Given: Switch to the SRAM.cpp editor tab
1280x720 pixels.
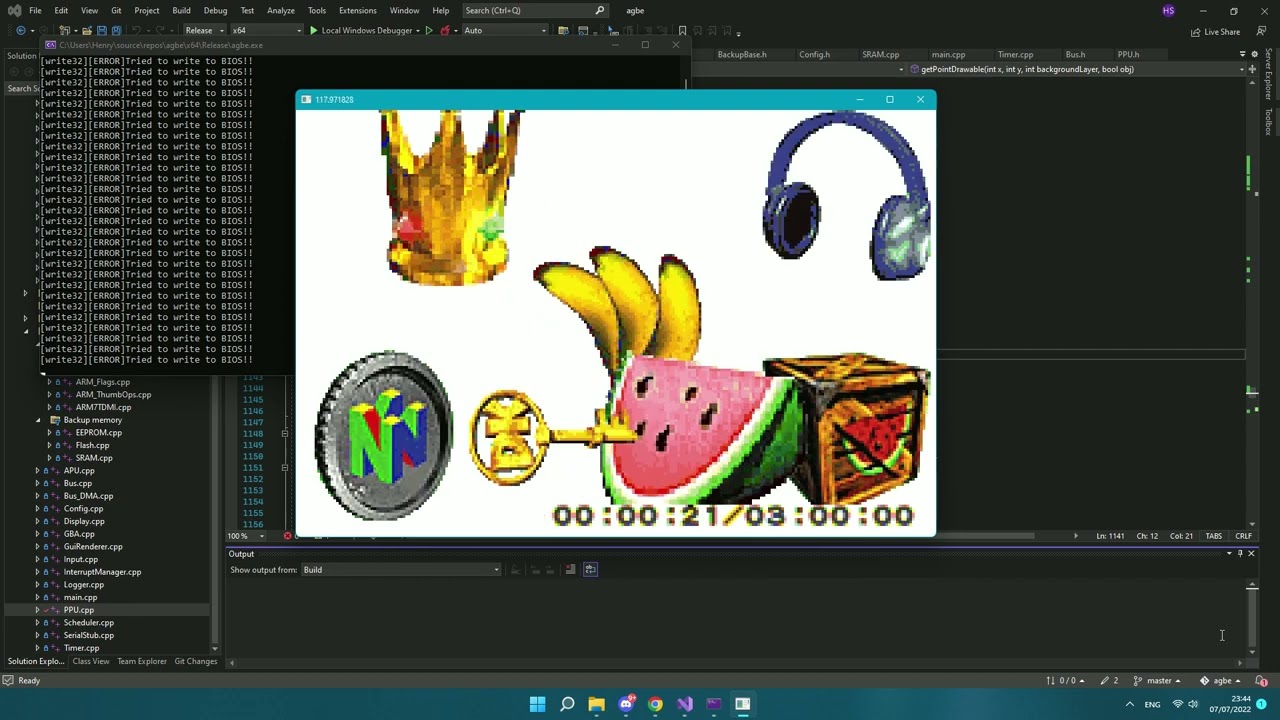Looking at the screenshot, I should coord(880,54).
